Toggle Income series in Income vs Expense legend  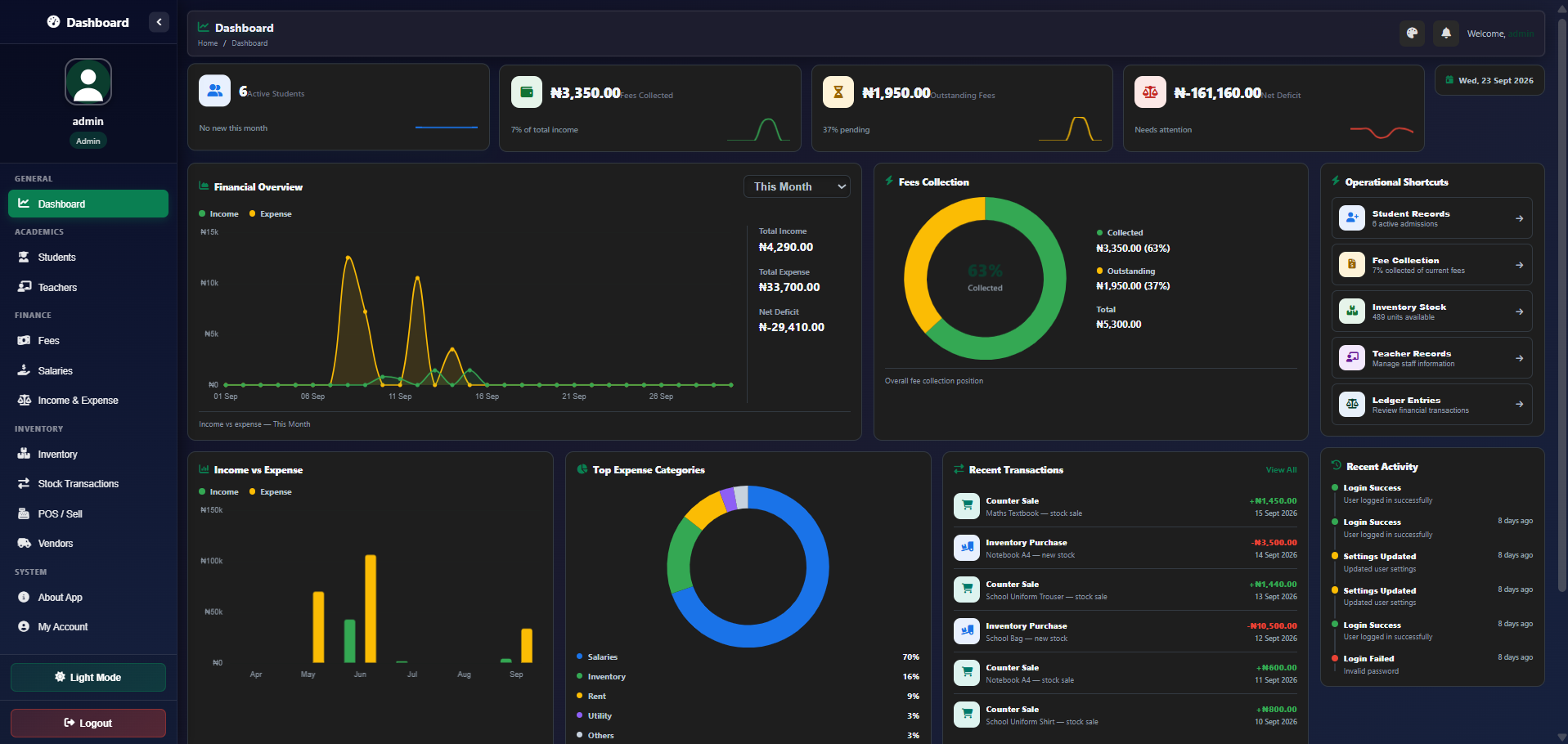[x=218, y=492]
